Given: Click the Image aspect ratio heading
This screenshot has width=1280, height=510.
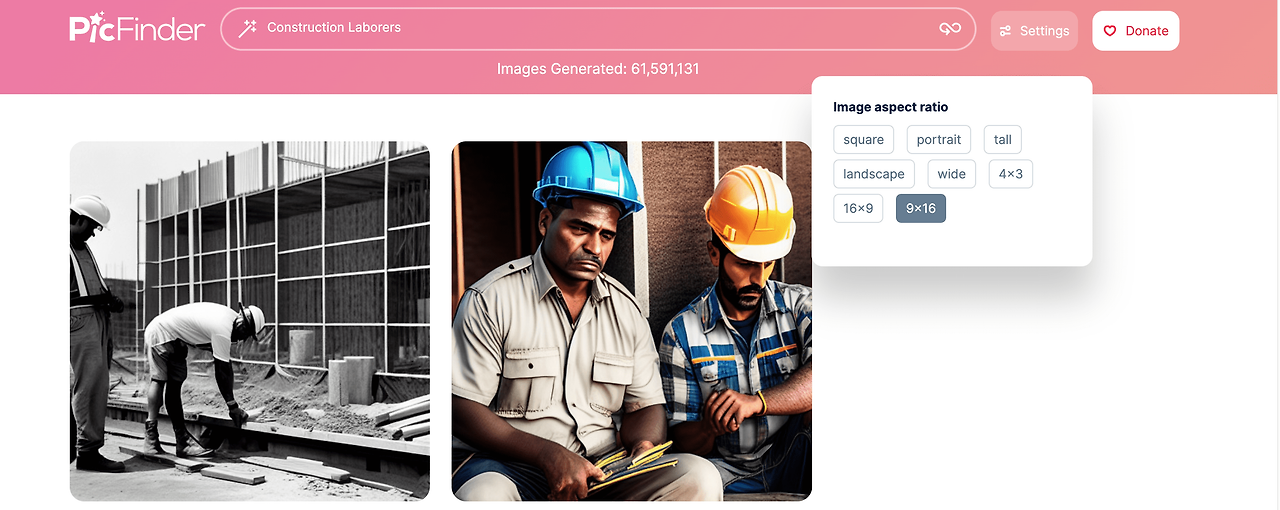Looking at the screenshot, I should point(890,107).
